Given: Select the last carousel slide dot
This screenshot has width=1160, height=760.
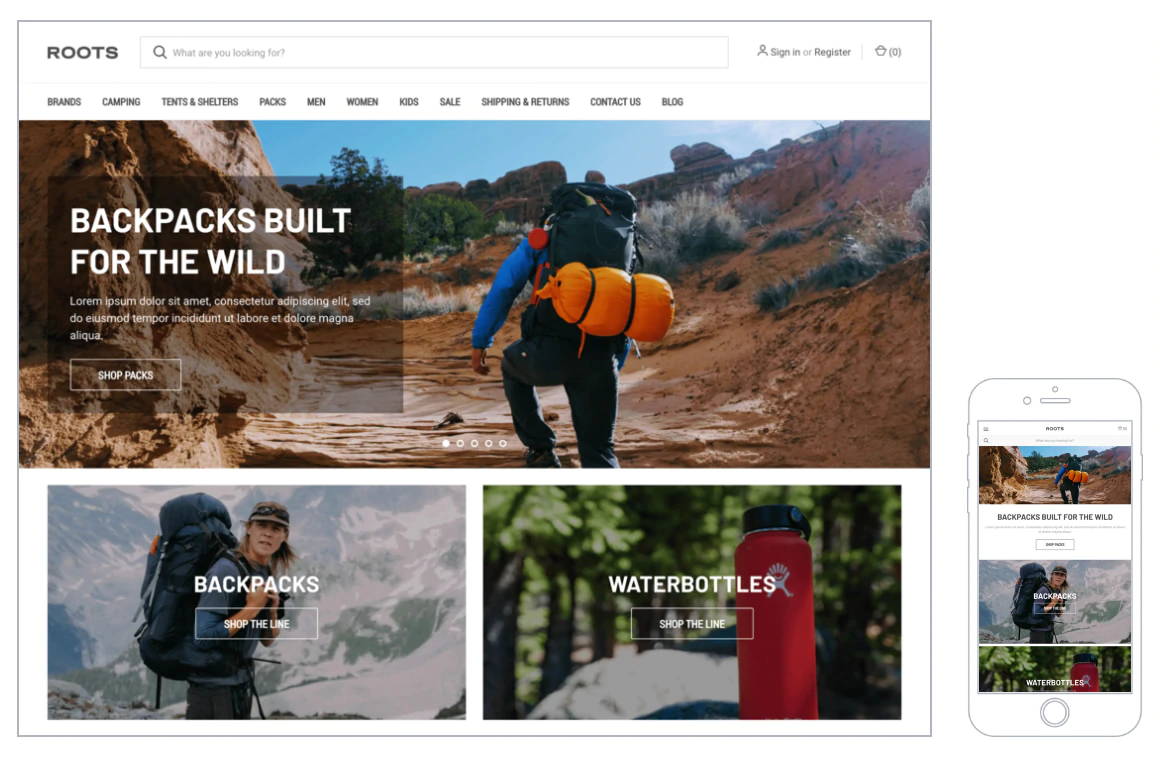Looking at the screenshot, I should click(x=503, y=443).
